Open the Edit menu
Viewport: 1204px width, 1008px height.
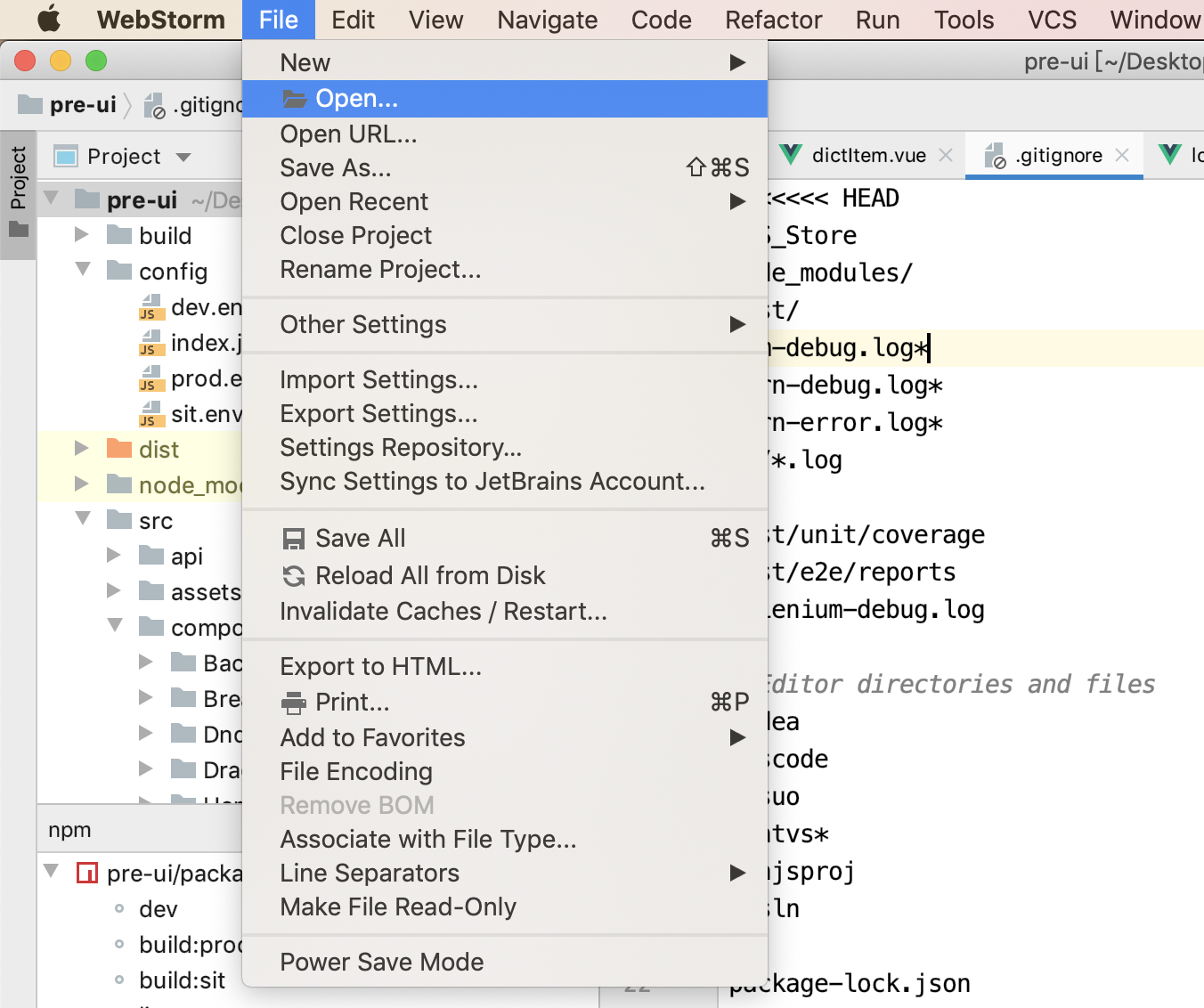click(x=353, y=20)
